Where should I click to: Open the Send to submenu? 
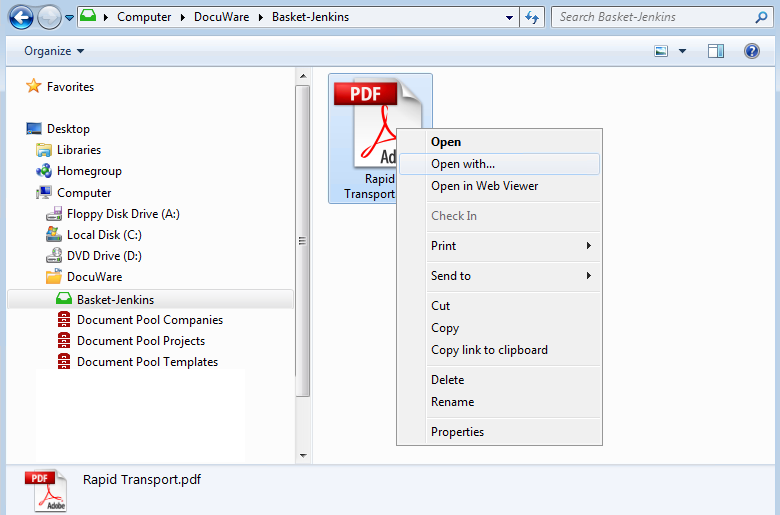coord(499,276)
